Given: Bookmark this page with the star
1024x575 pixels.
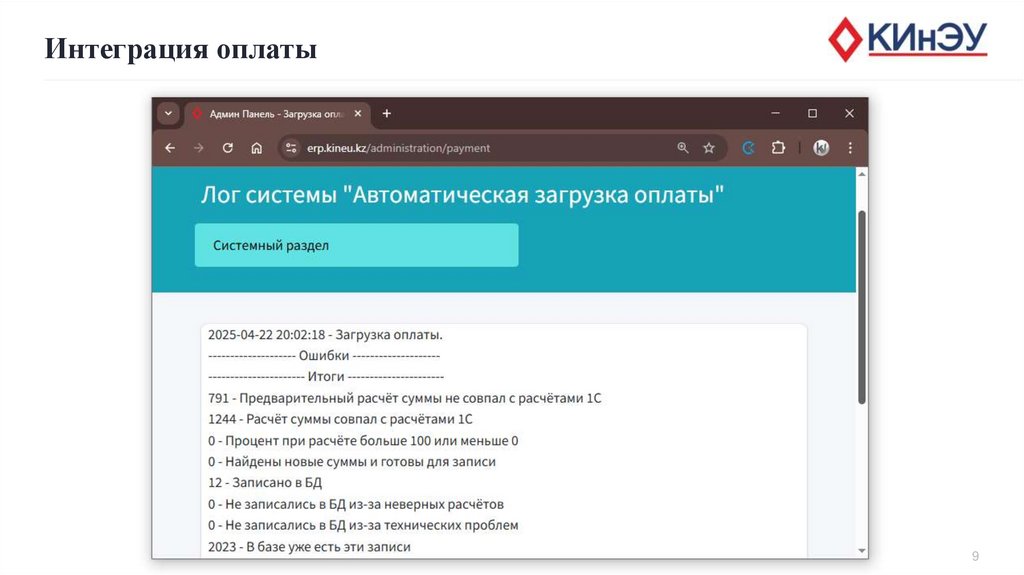Looking at the screenshot, I should (709, 148).
